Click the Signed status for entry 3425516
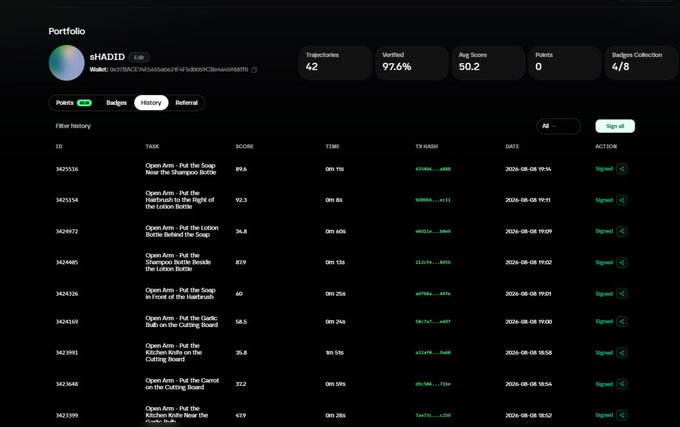Viewport: 680px width, 427px height. coord(604,169)
